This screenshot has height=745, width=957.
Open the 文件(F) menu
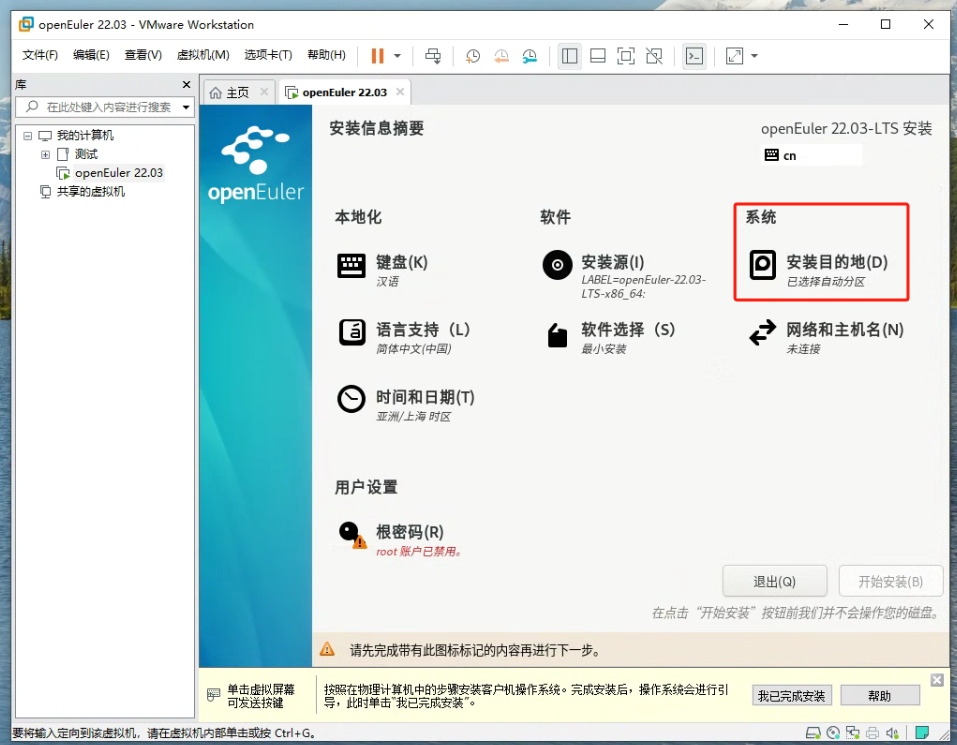pos(40,55)
